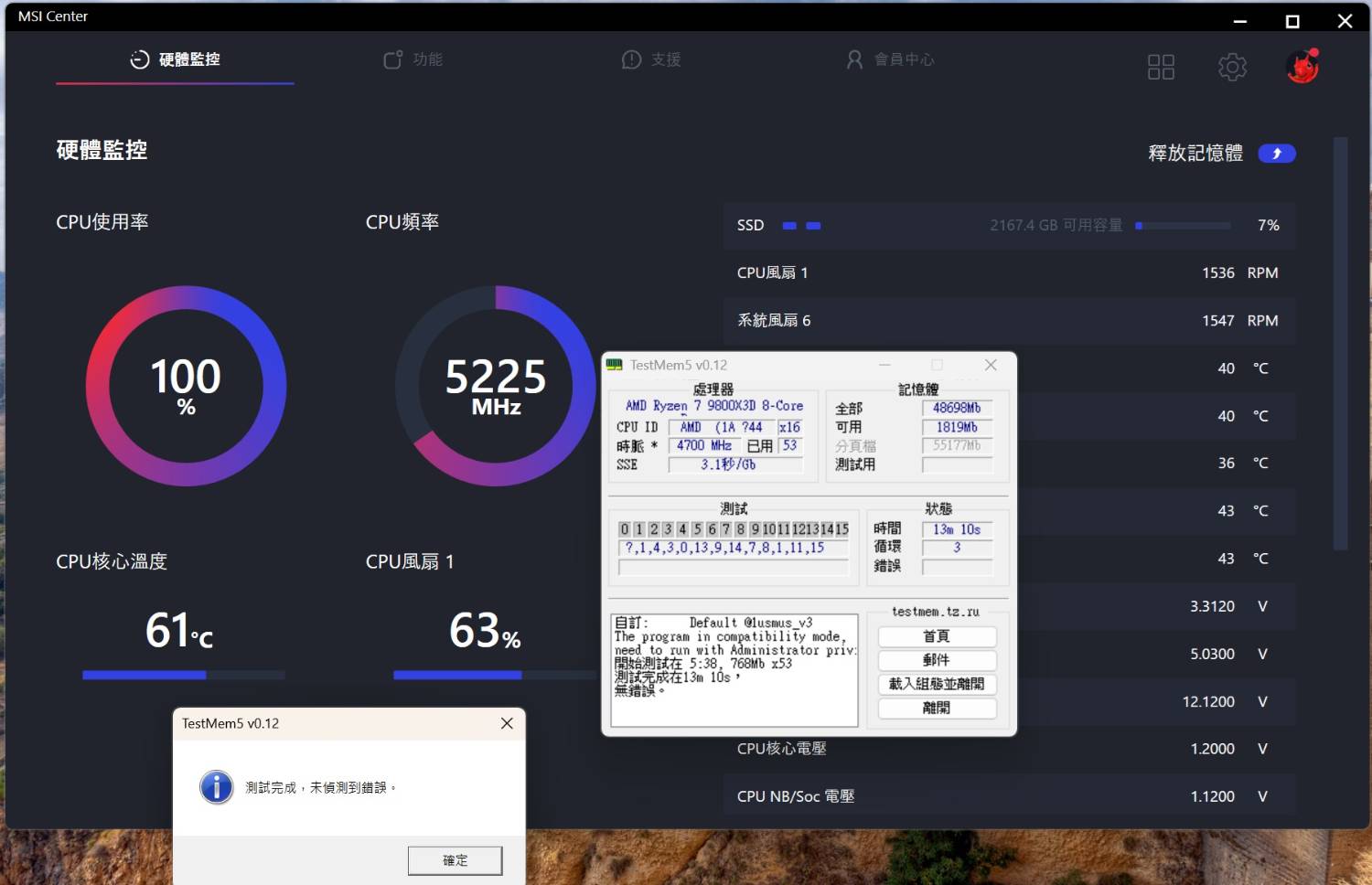Click the member center person icon
The image size is (1372, 885).
coord(854,59)
